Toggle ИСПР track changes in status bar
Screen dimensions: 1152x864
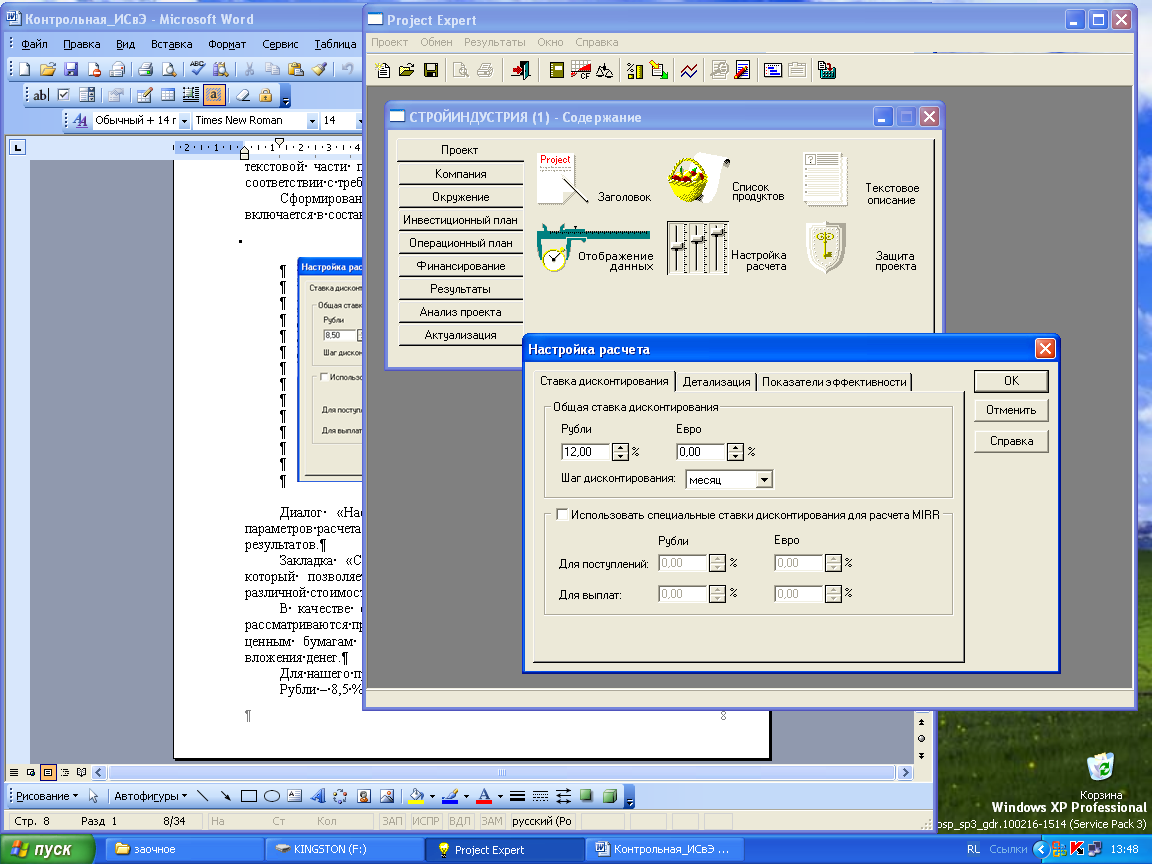tap(425, 821)
